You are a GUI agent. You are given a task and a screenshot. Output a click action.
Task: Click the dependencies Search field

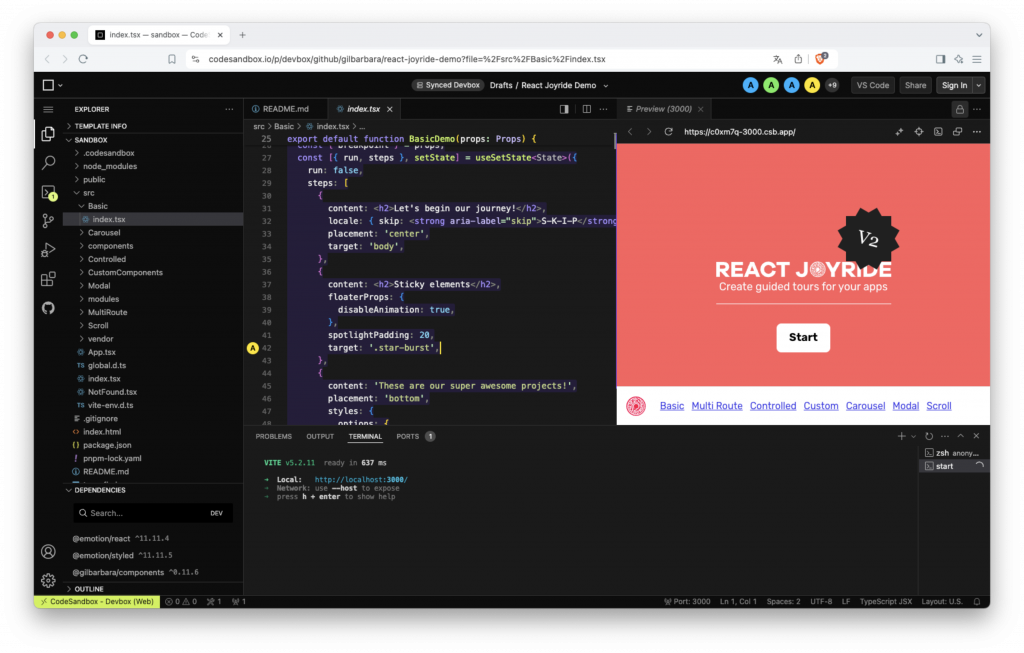tap(153, 513)
